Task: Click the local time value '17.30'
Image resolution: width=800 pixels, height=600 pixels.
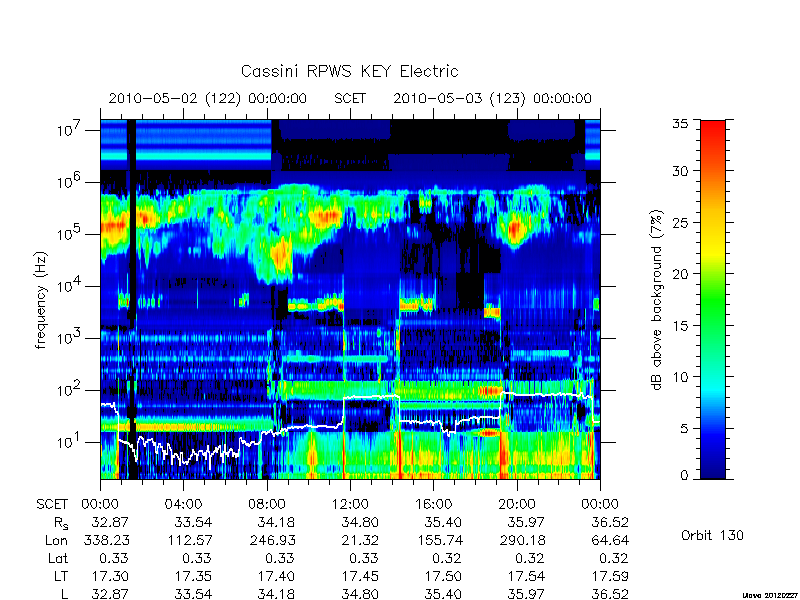Action: tap(110, 577)
